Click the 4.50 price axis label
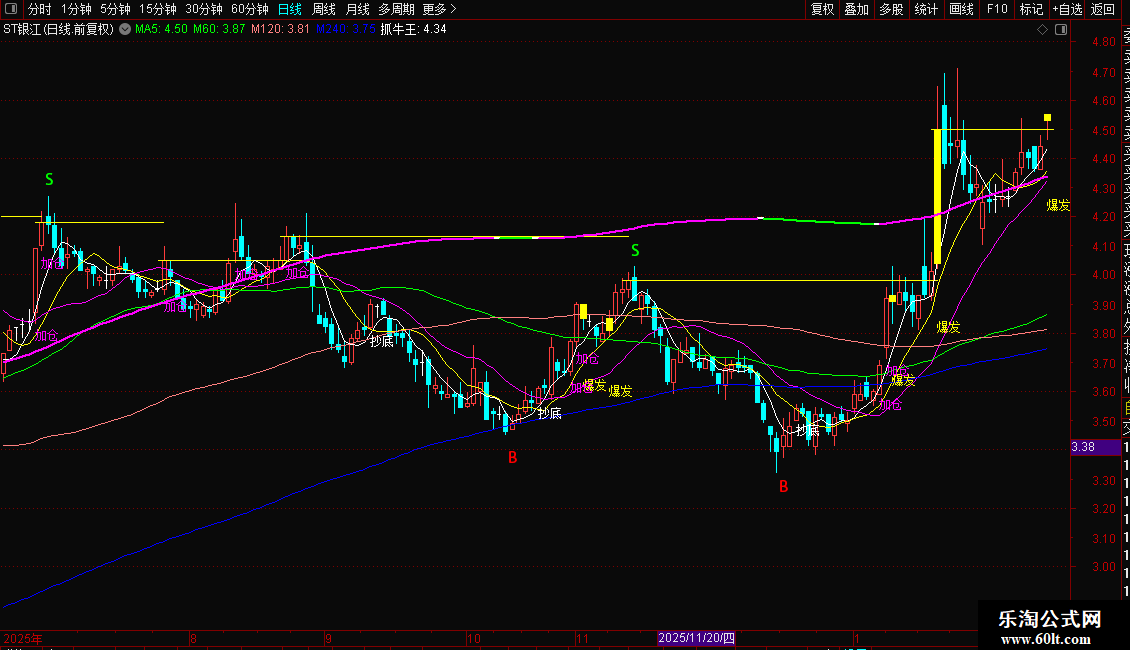1130x650 pixels. [x=1103, y=131]
